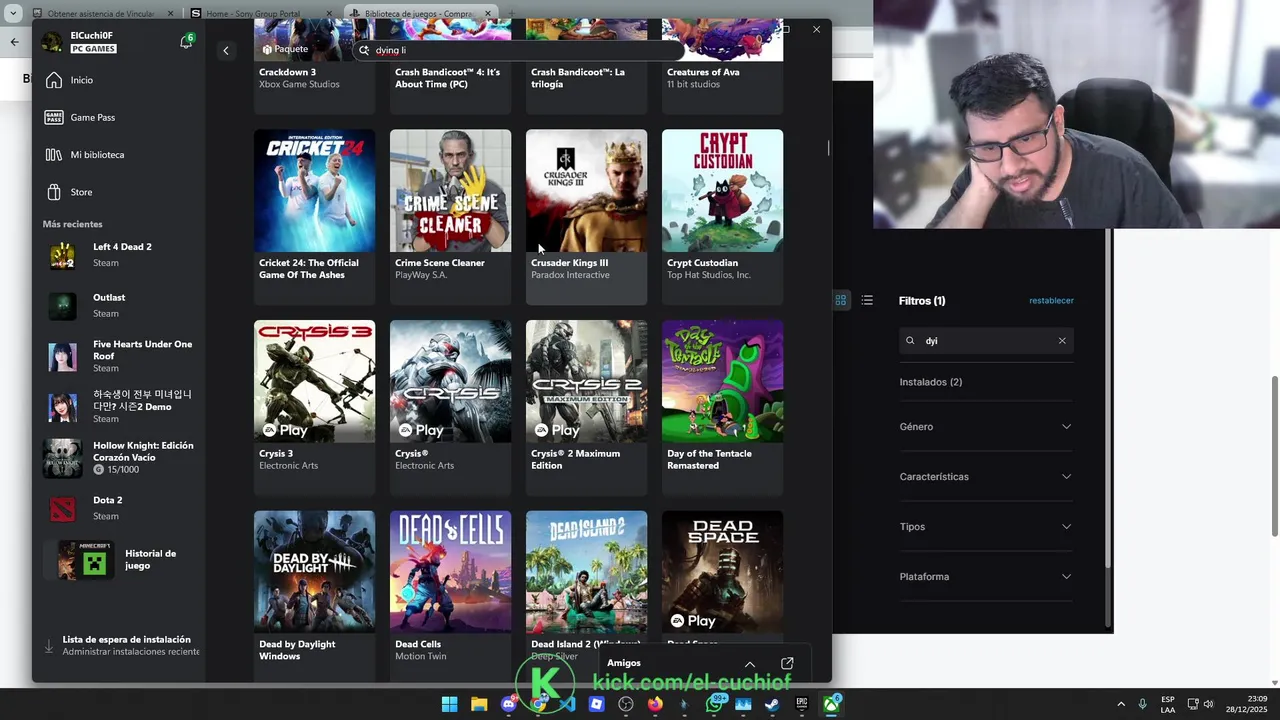The height and width of the screenshot is (720, 1280).
Task: Click the browser back arrow
Action: 14,42
